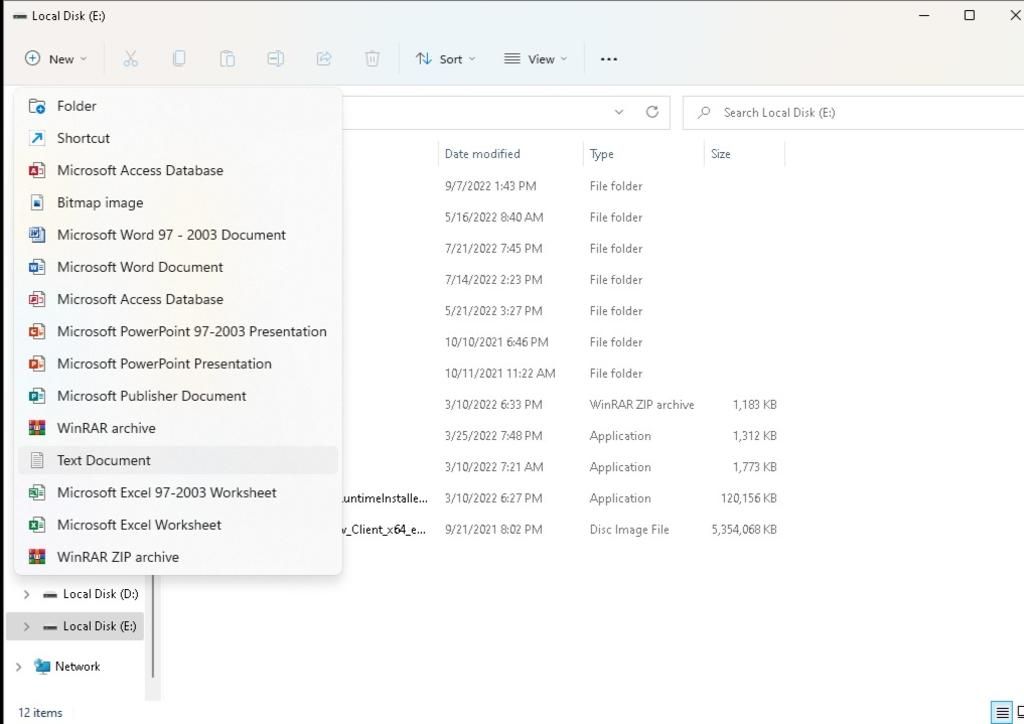The height and width of the screenshot is (724, 1024).
Task: Open the Sort dropdown
Action: click(x=446, y=59)
